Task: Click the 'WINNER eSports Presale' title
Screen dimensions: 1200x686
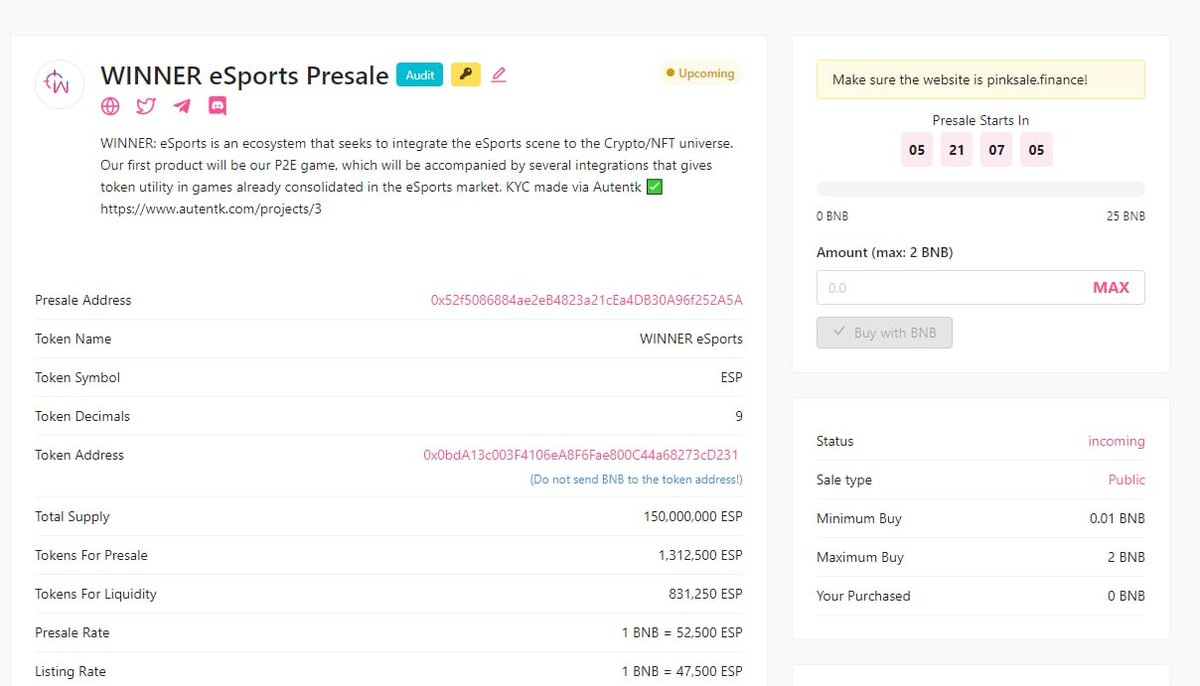Action: point(245,75)
